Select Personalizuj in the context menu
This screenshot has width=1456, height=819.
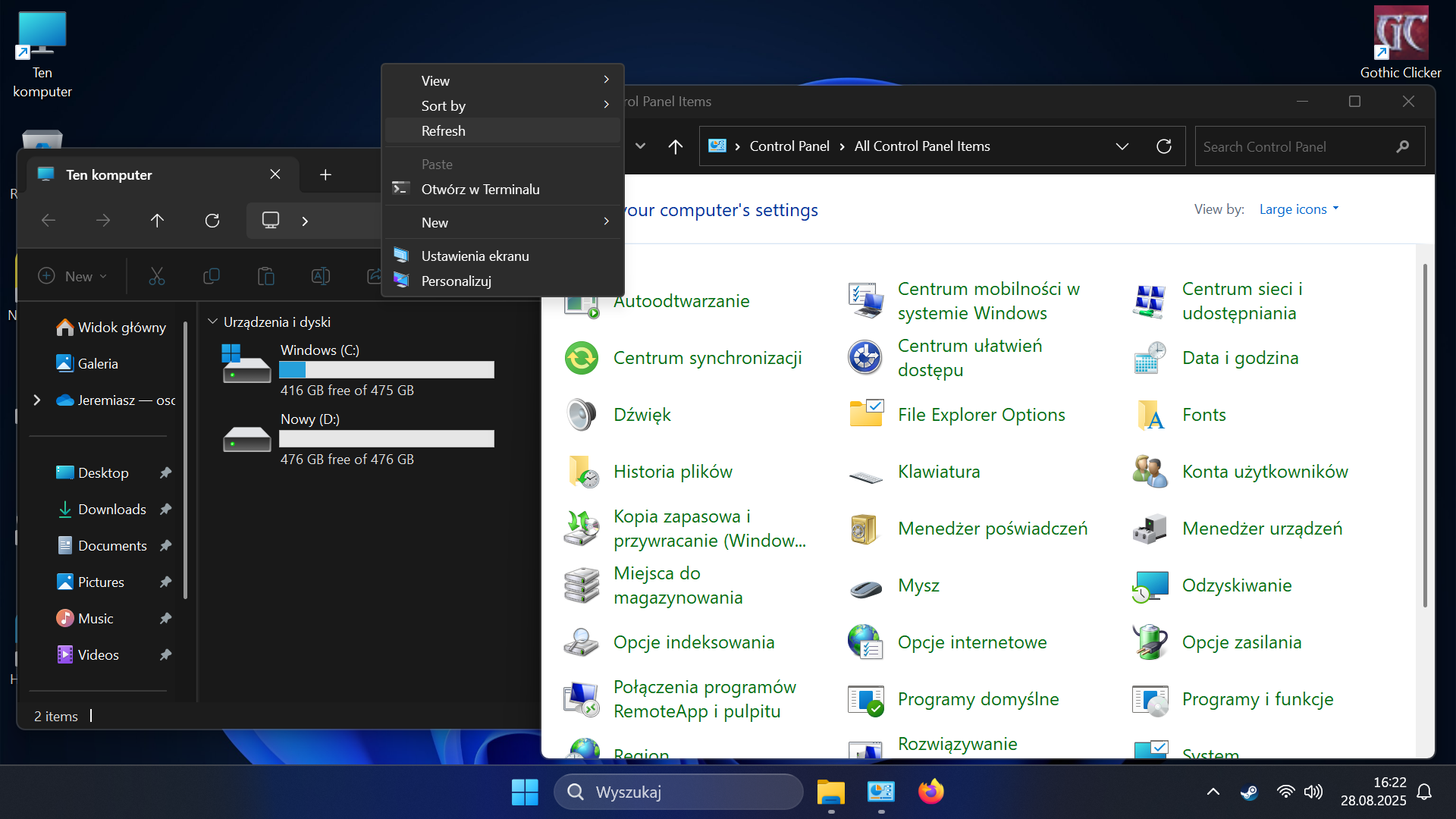456,281
